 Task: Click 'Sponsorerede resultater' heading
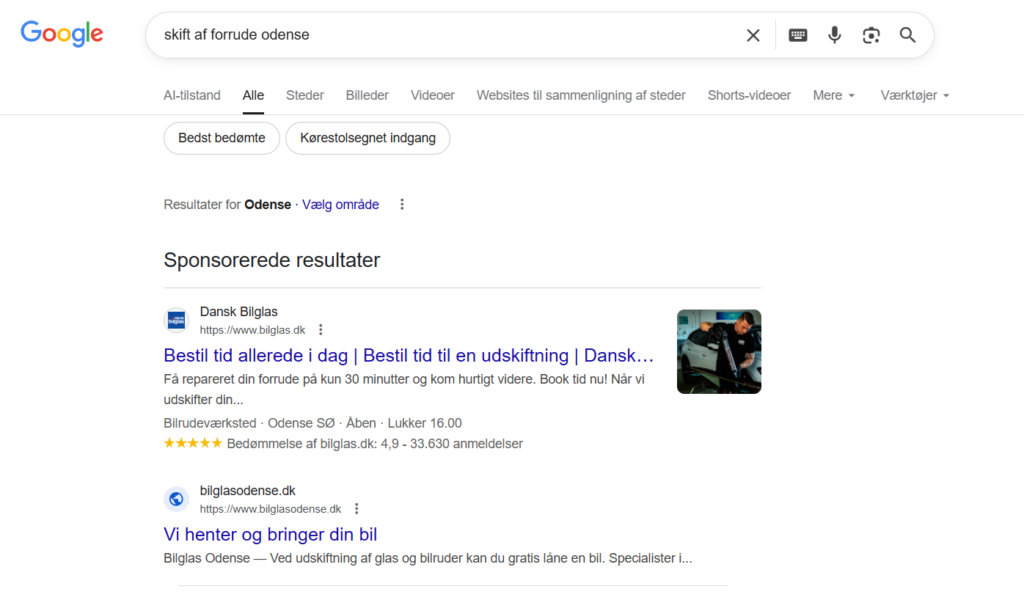[272, 260]
